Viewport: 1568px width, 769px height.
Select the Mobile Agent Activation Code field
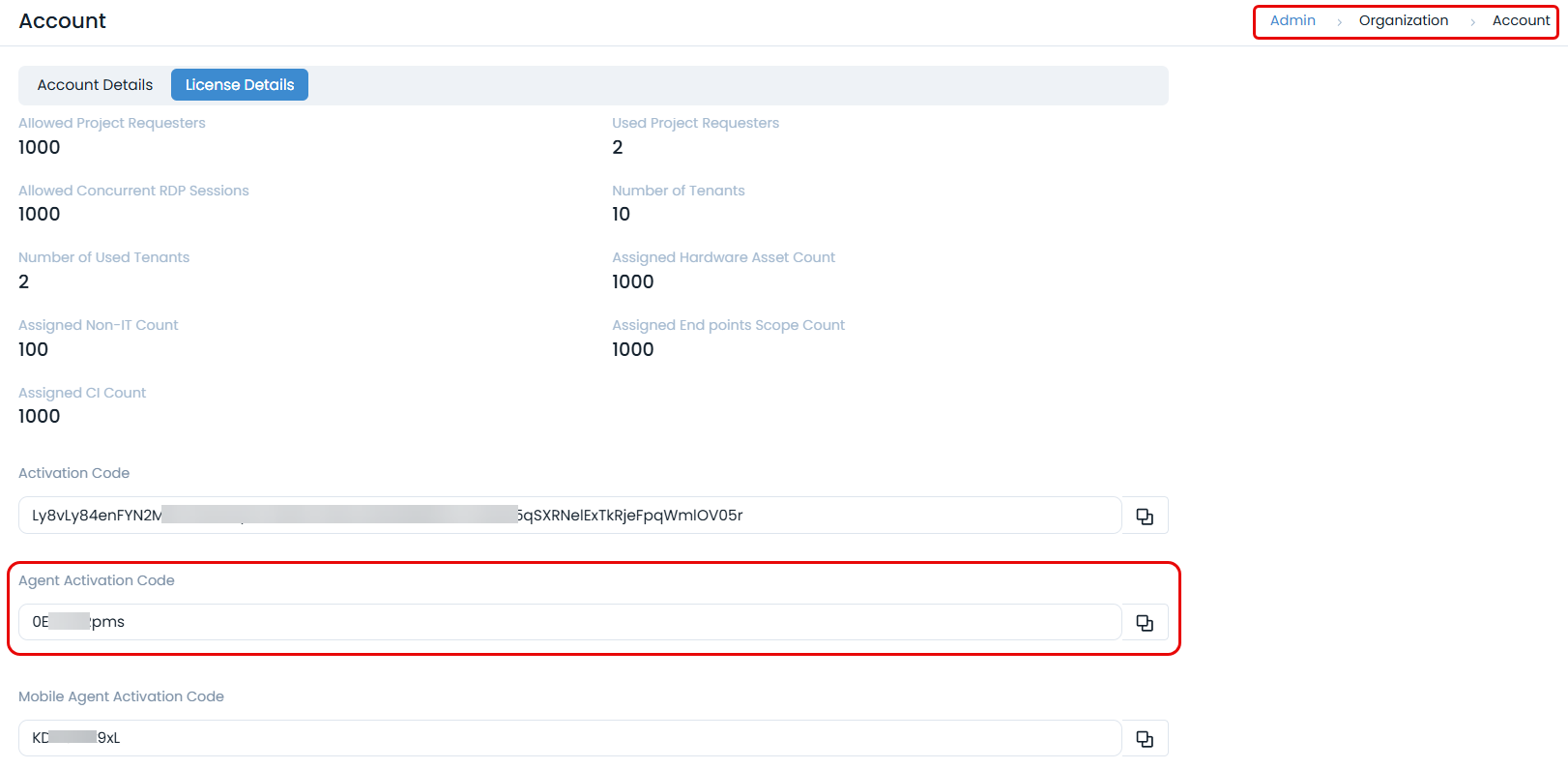click(569, 738)
